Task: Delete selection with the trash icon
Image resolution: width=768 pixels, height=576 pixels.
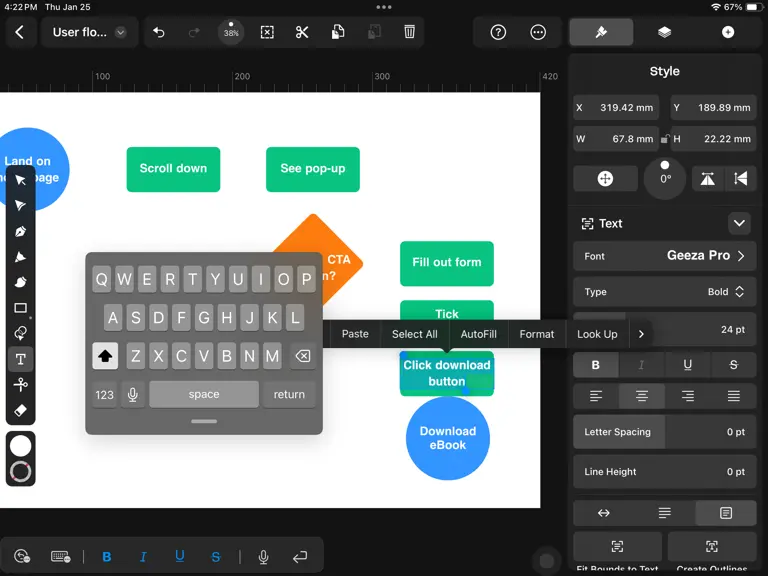Action: point(409,32)
